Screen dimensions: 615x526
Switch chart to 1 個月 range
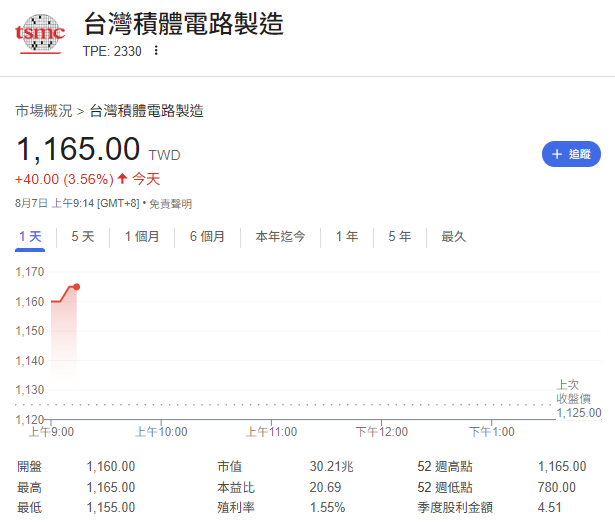[x=142, y=237]
